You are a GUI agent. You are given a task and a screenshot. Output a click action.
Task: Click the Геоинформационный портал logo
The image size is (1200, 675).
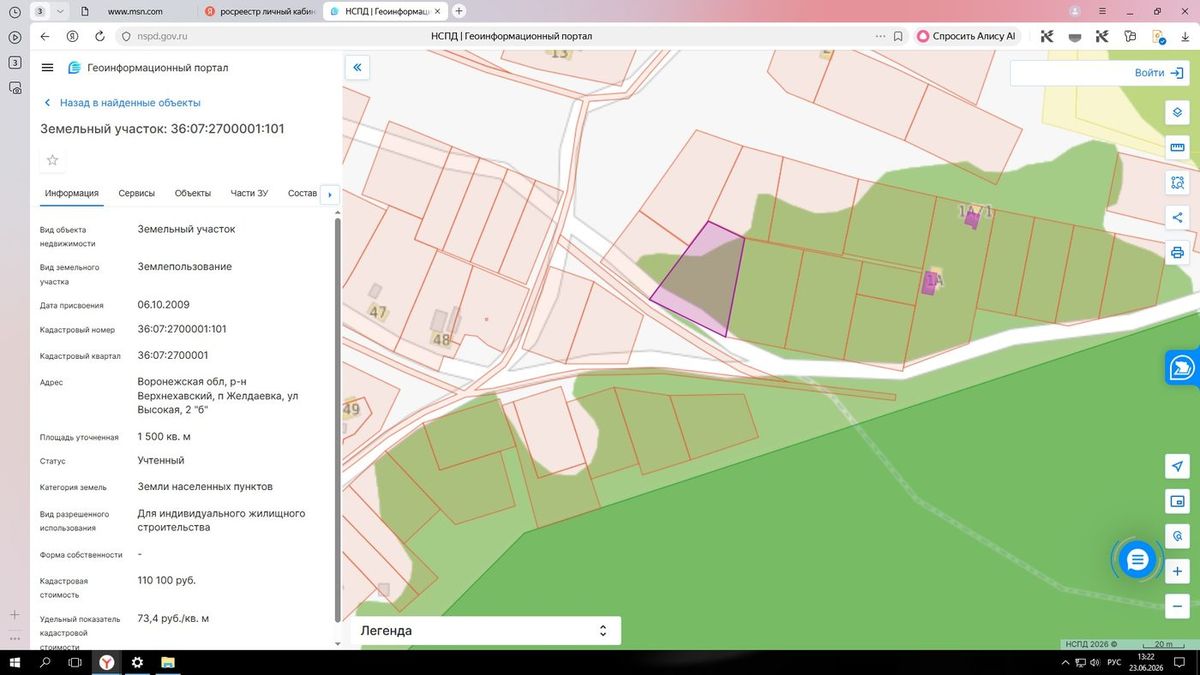[x=148, y=68]
